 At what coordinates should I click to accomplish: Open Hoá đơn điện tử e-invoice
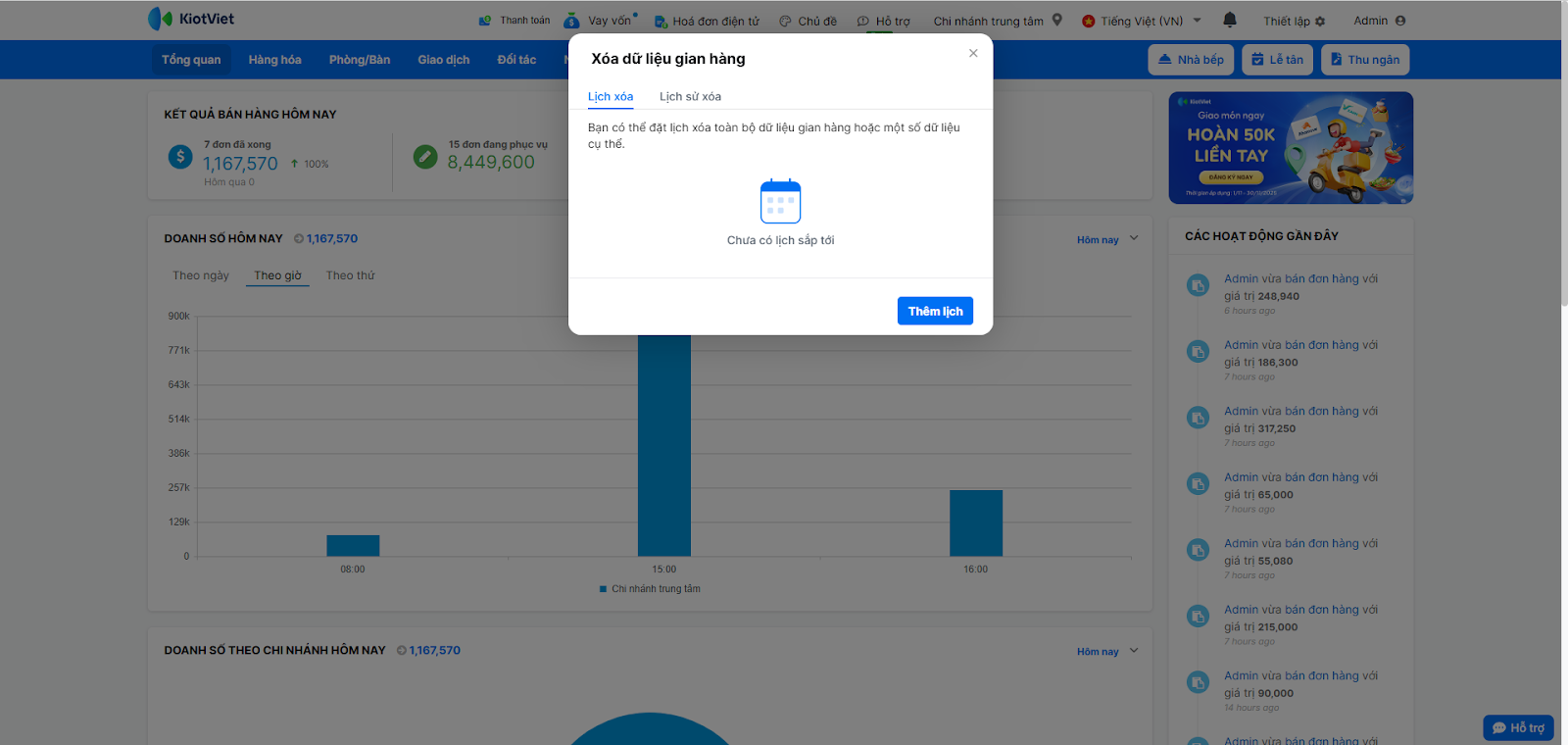[707, 21]
